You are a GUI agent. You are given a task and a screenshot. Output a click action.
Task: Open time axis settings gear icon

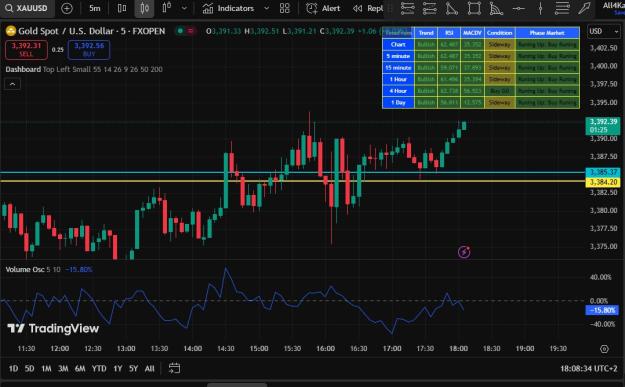pyautogui.click(x=604, y=349)
